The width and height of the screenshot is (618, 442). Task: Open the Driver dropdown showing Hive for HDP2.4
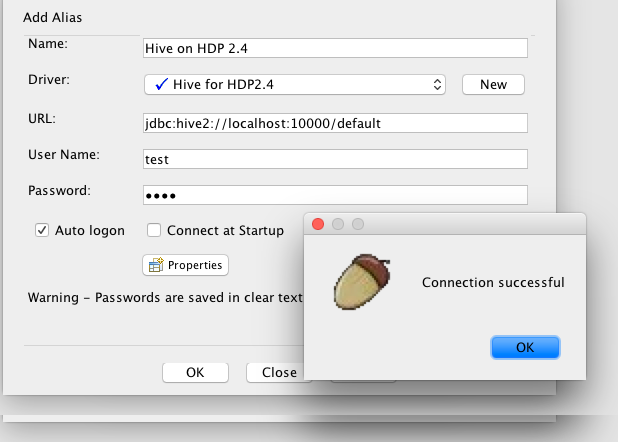295,84
